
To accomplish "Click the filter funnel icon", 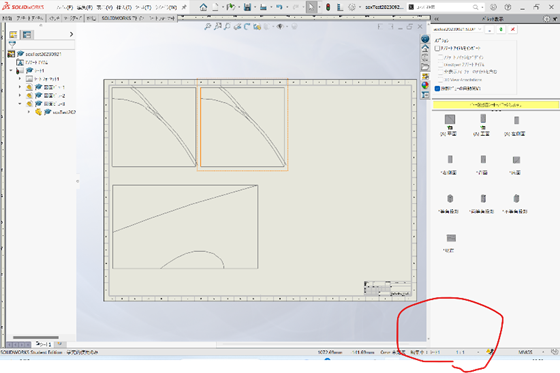I will pos(12,44).
